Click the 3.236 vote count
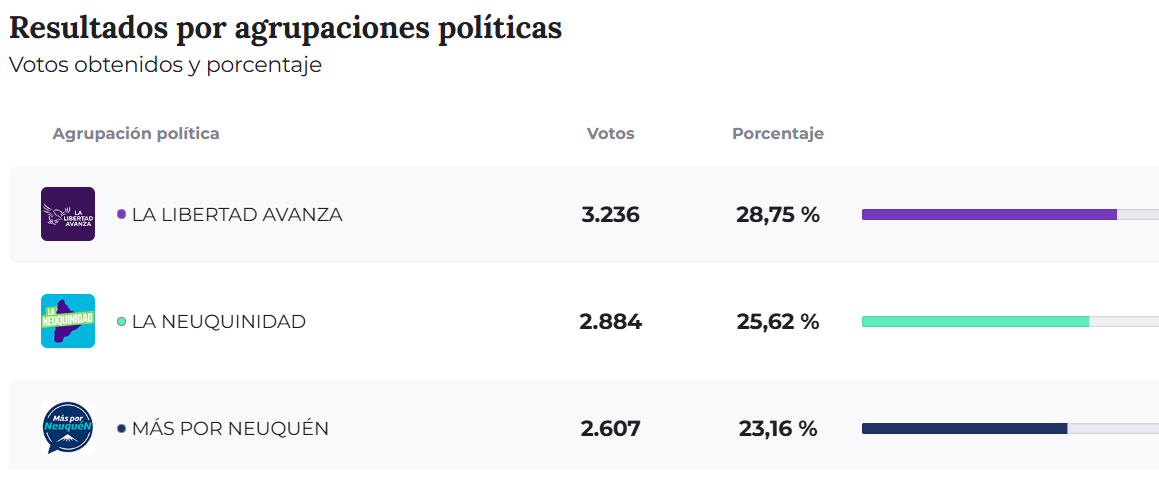 pyautogui.click(x=610, y=215)
